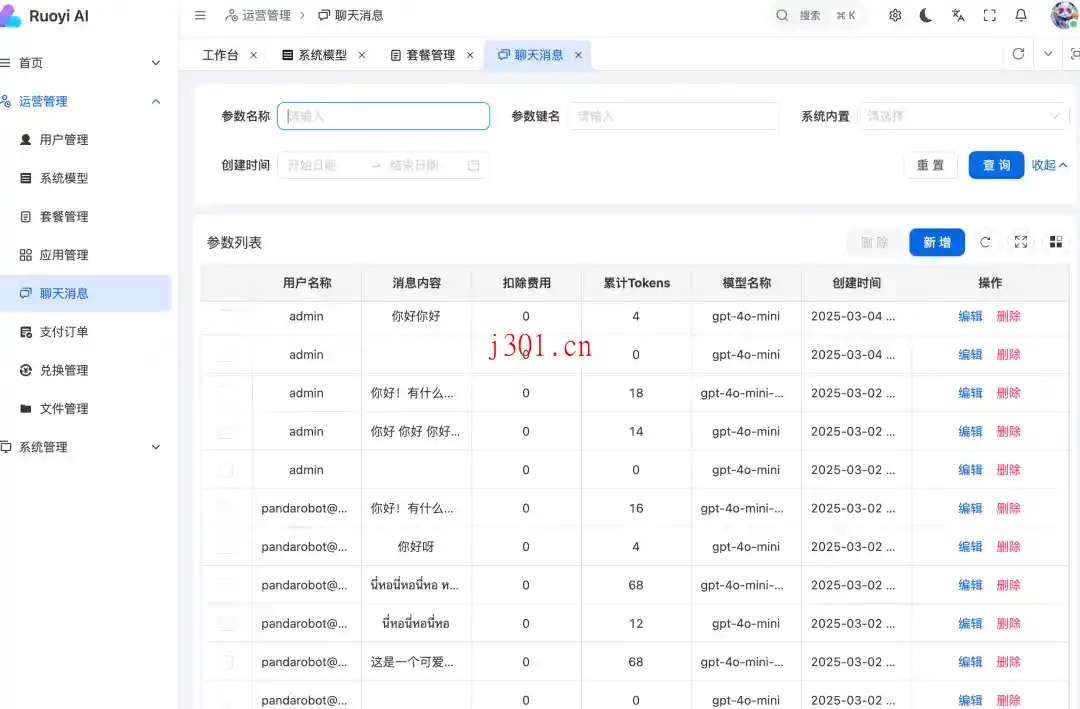Click the 查询 search button
Viewport: 1080px width, 709px height.
996,165
